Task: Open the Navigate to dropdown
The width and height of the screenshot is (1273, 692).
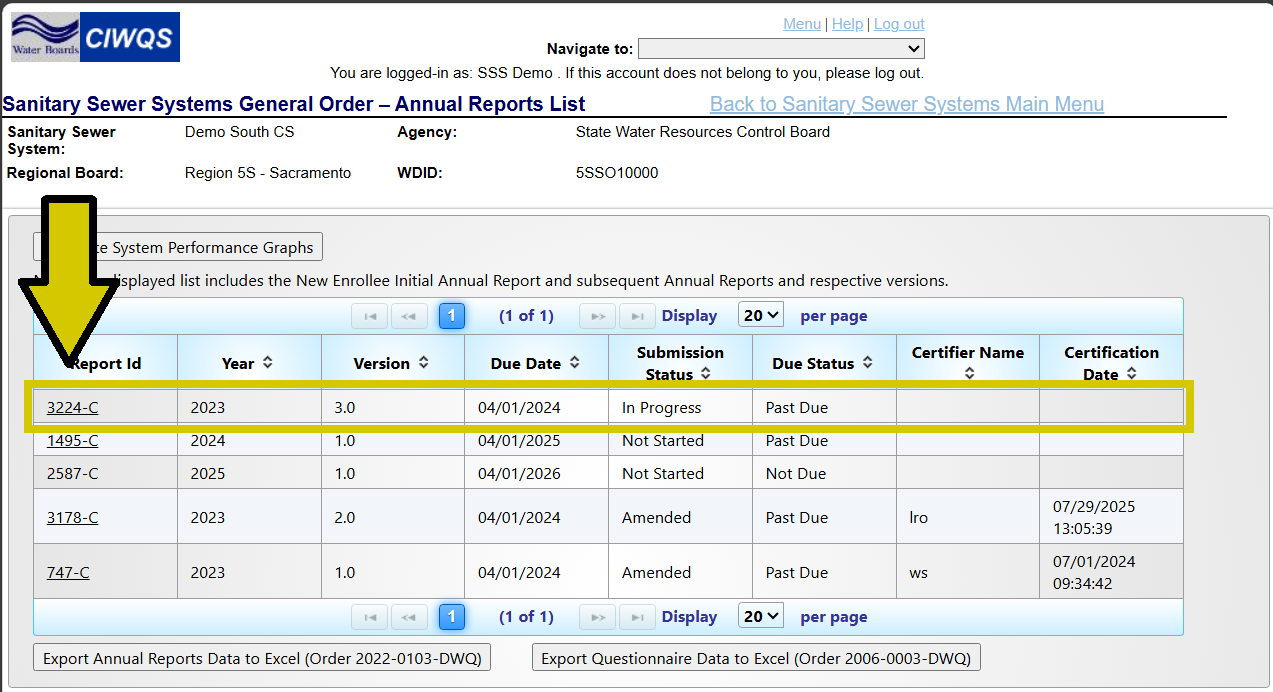Action: [781, 49]
